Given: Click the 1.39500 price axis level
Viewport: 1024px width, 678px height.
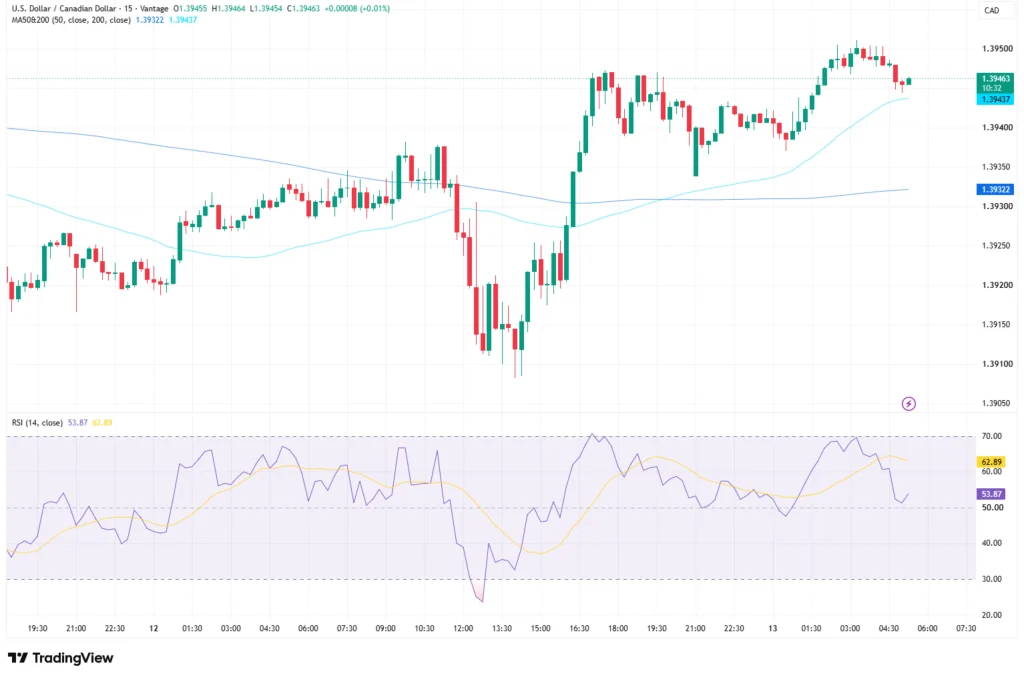Looking at the screenshot, I should tap(997, 48).
